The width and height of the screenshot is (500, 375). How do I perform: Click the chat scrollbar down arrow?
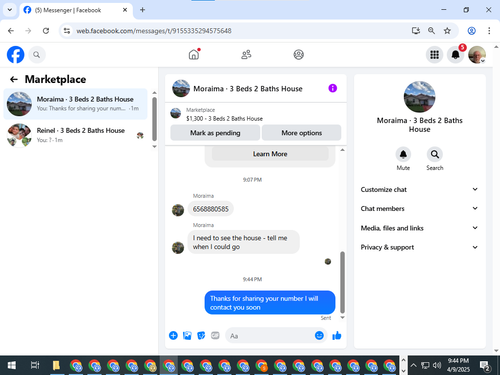(x=342, y=318)
